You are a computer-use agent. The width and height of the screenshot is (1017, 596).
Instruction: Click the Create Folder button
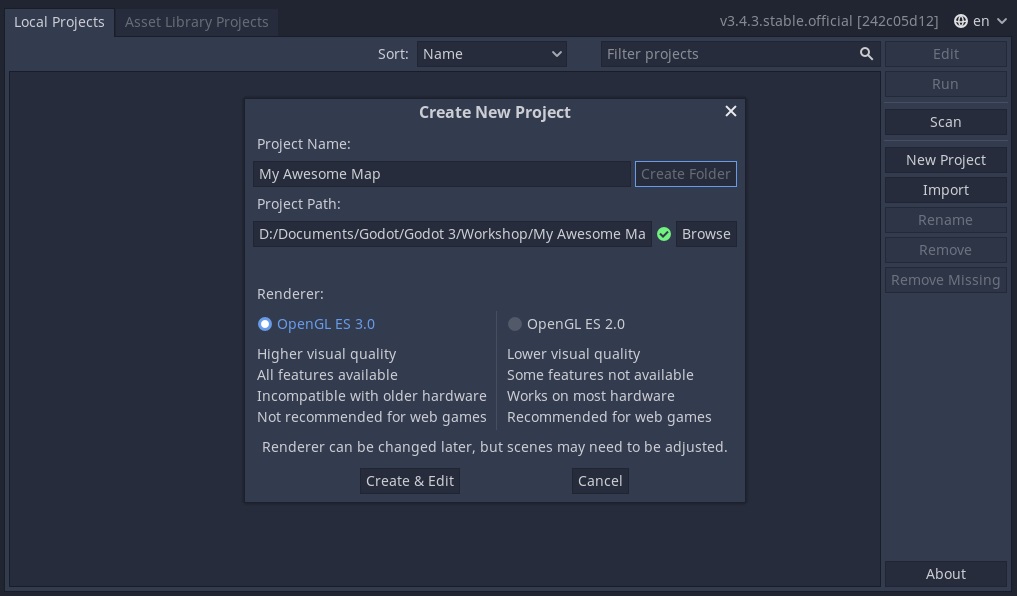pyautogui.click(x=685, y=174)
